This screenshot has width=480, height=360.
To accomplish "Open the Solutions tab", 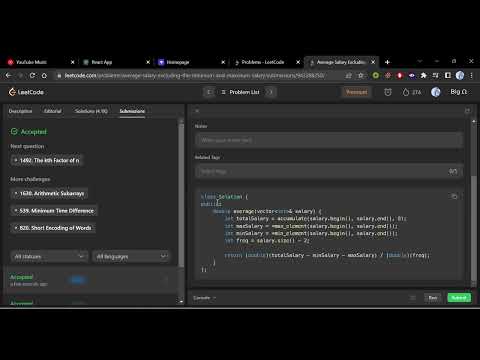I will [91, 111].
